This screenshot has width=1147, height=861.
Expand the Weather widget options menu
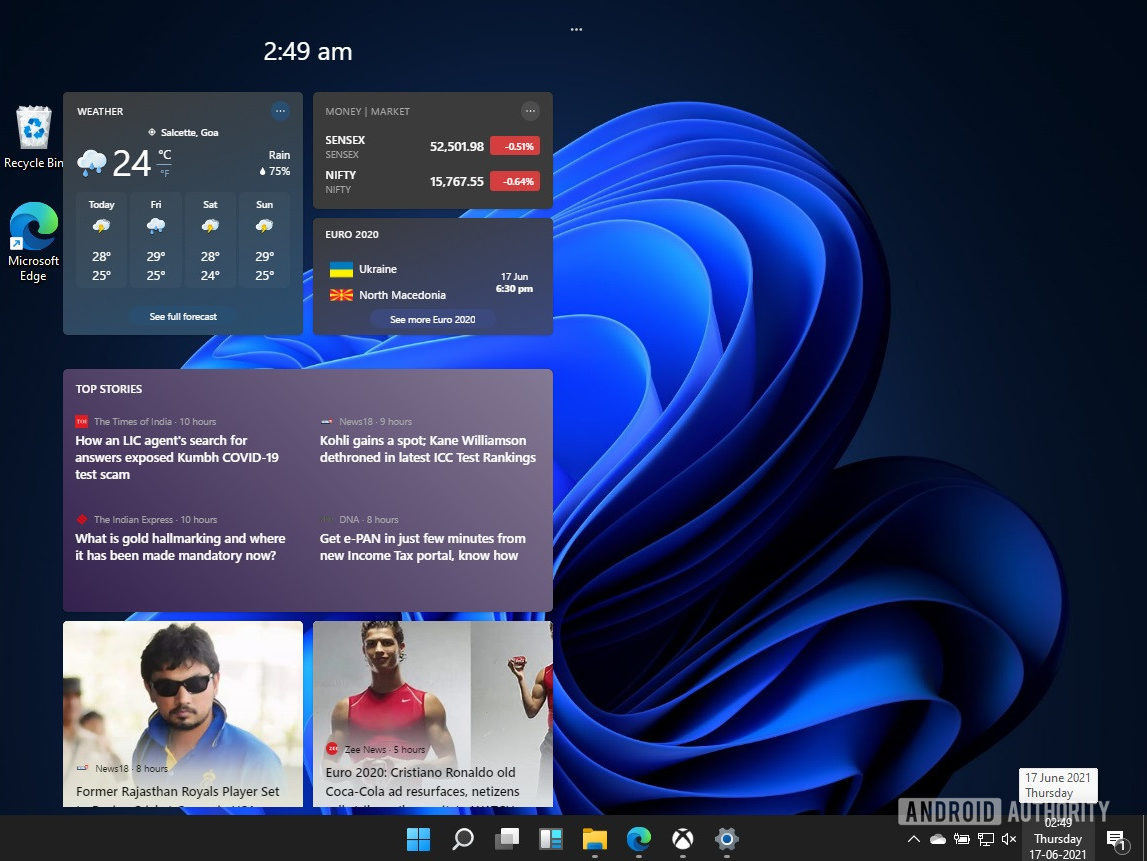pos(280,111)
